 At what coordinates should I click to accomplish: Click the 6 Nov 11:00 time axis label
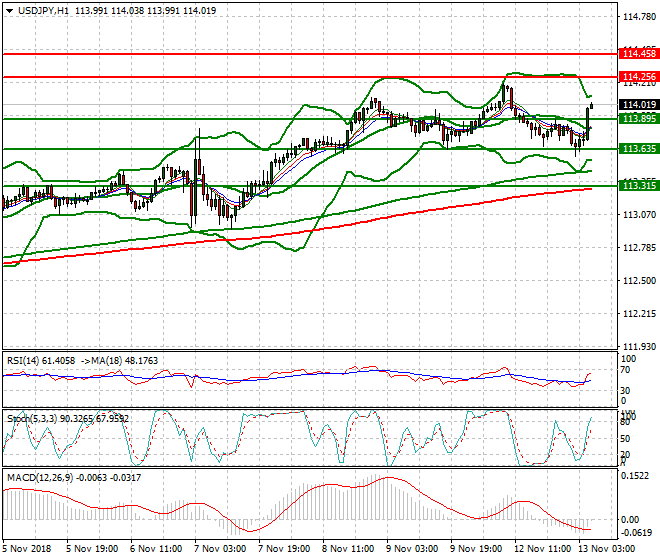(156, 549)
